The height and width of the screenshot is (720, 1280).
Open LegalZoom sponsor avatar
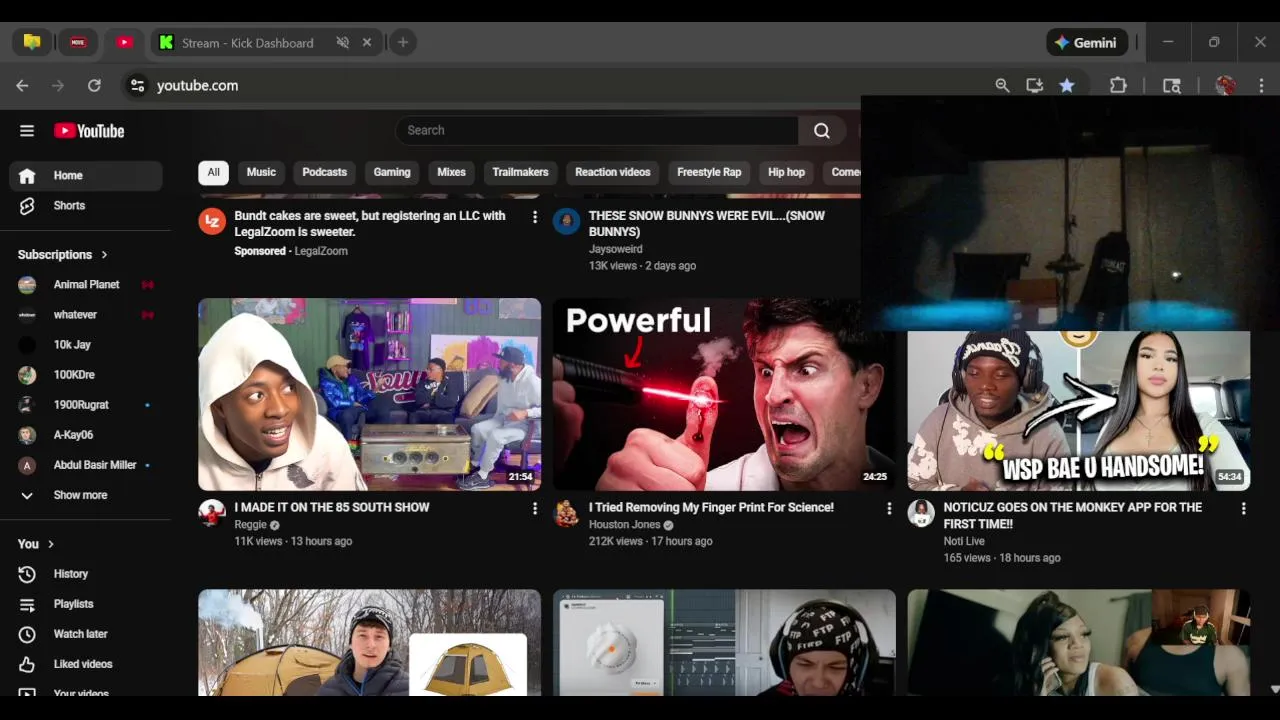point(212,222)
